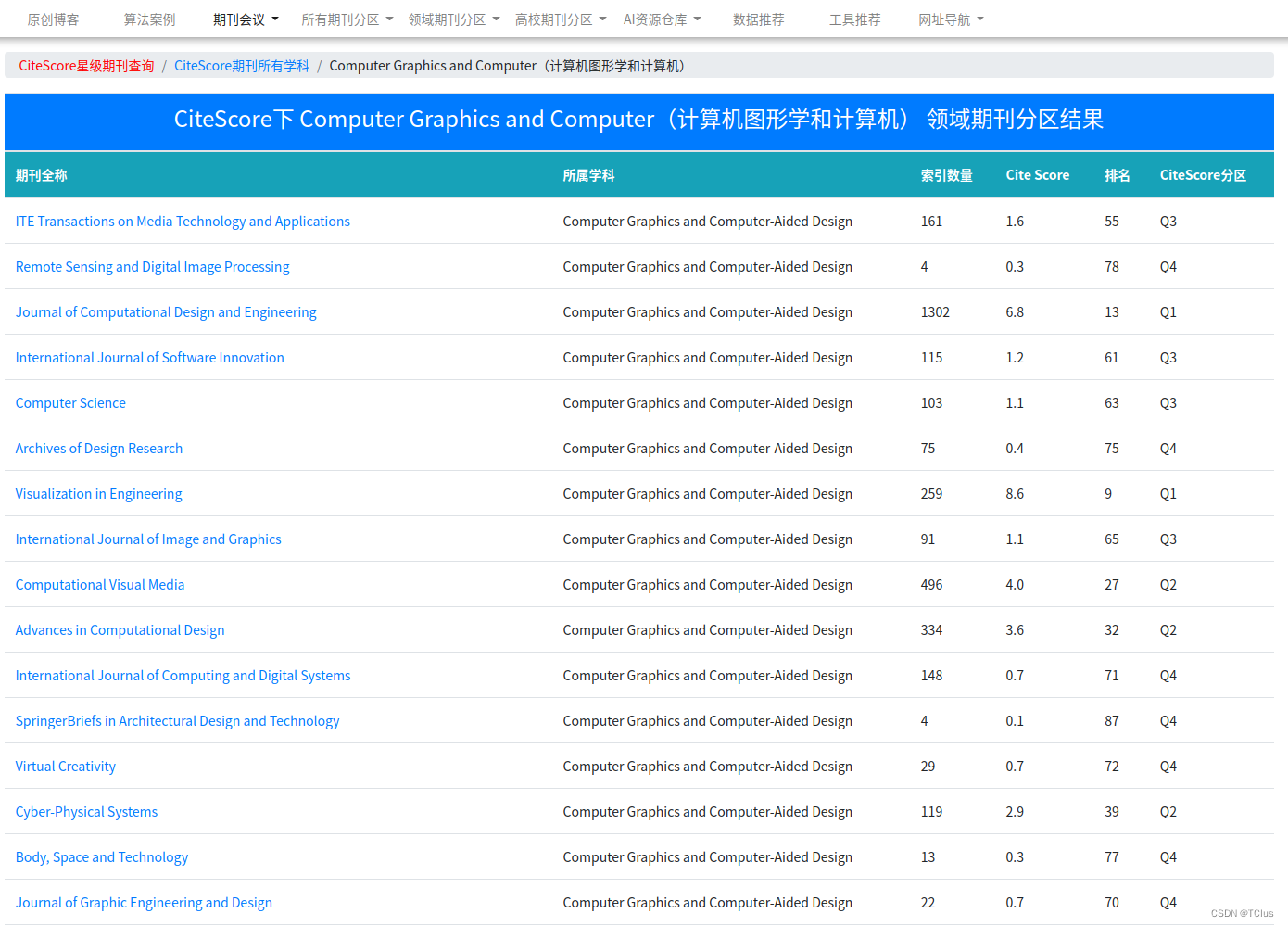Click the CiteScore分区 column header
1288x926 pixels.
click(x=1203, y=175)
